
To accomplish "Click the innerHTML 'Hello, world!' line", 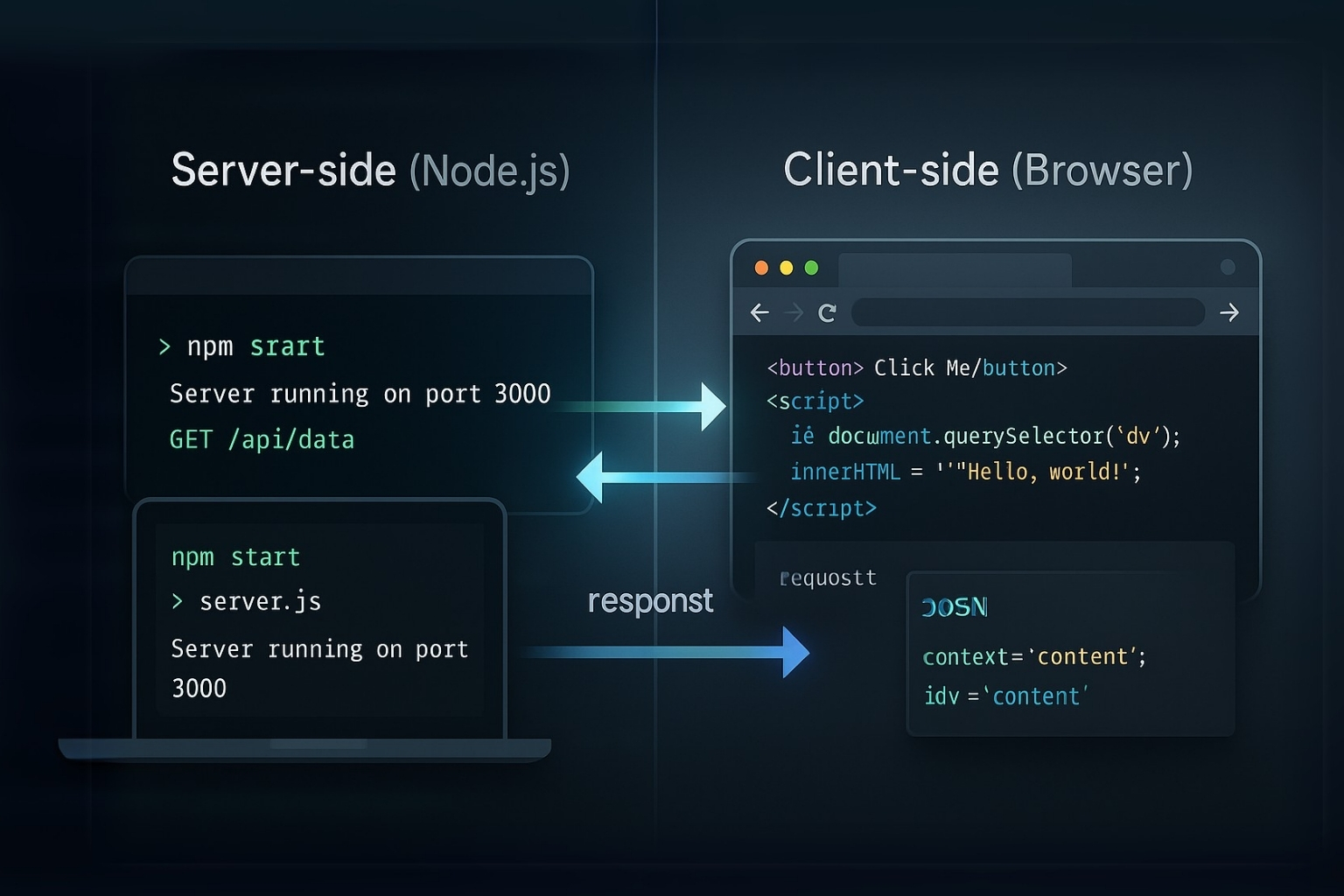I will pyautogui.click(x=965, y=472).
